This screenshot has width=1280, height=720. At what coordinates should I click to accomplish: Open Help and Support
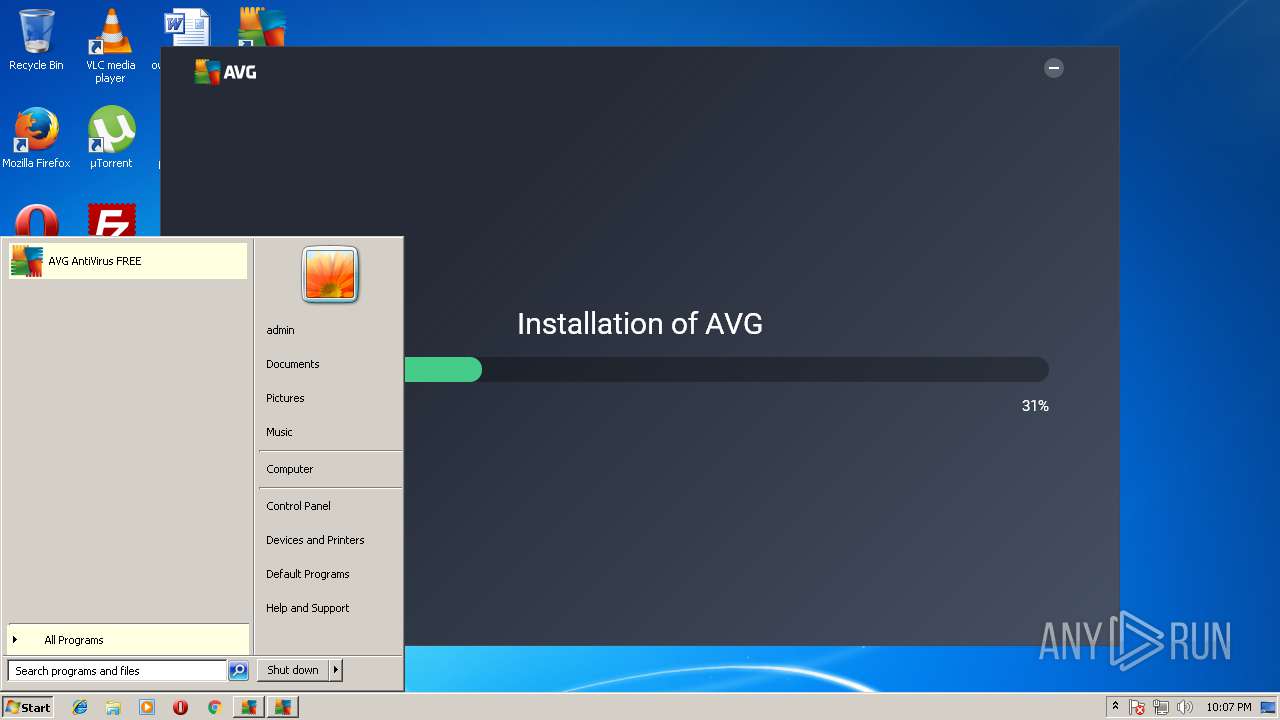(x=308, y=608)
